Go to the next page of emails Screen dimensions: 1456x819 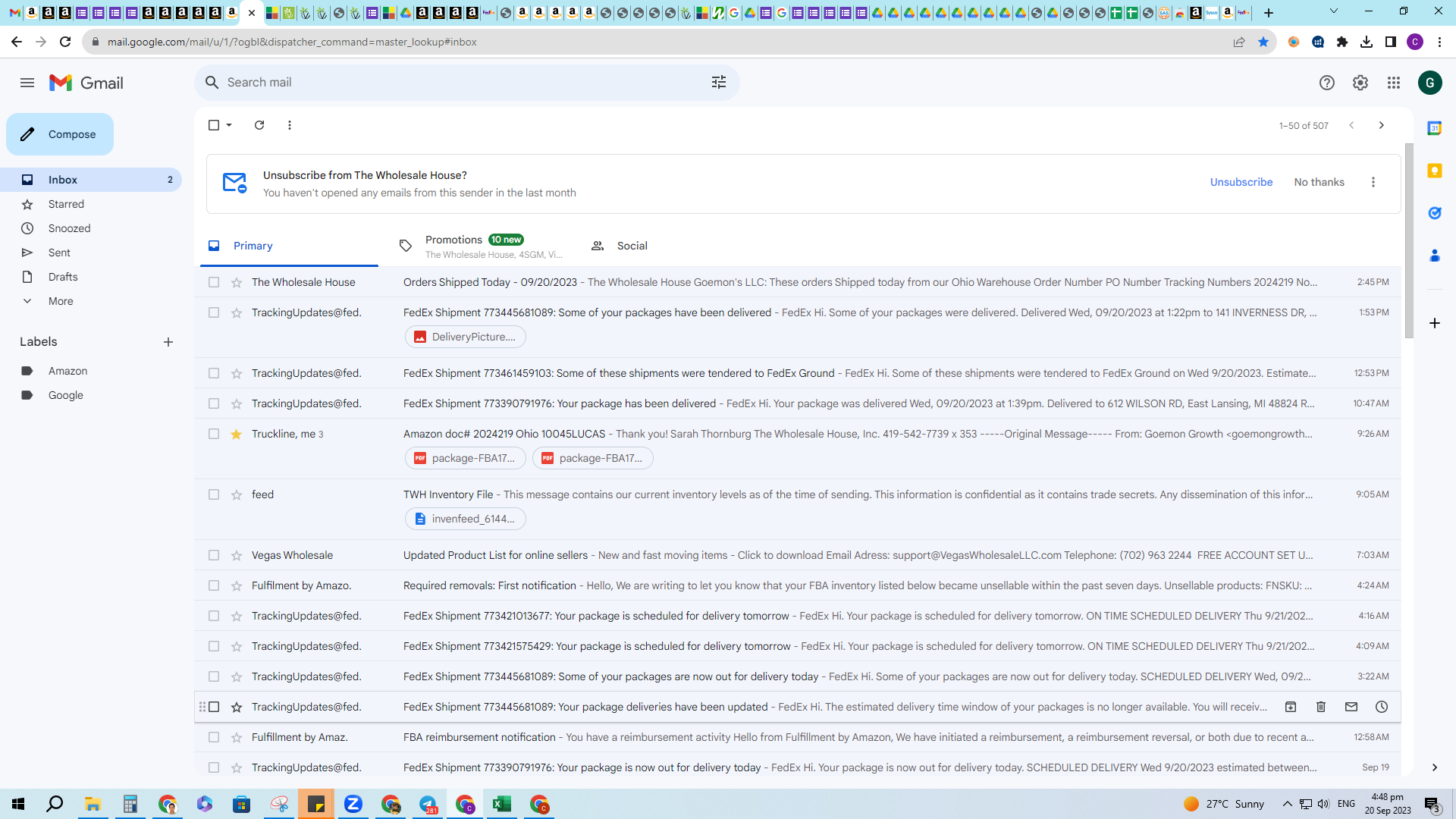coord(1382,125)
